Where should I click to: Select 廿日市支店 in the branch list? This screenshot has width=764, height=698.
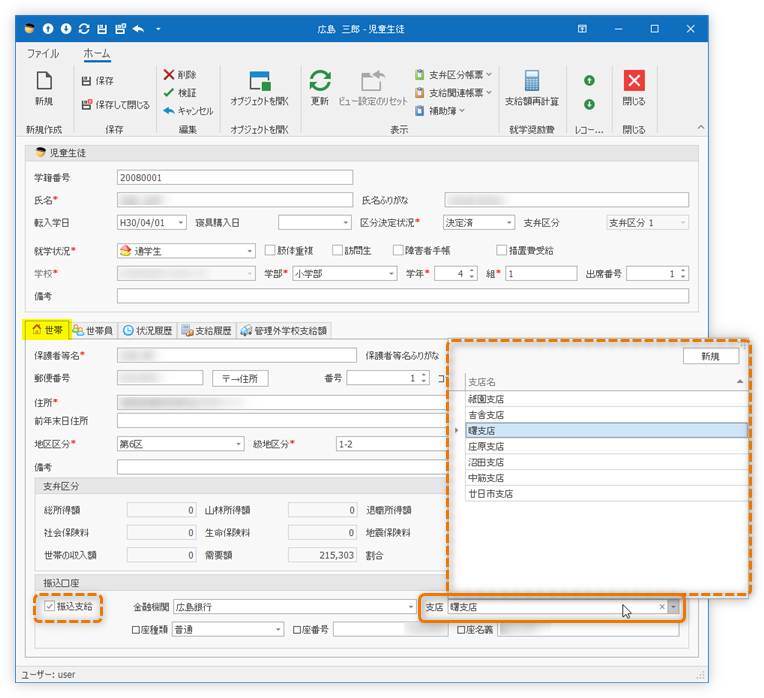pos(607,494)
